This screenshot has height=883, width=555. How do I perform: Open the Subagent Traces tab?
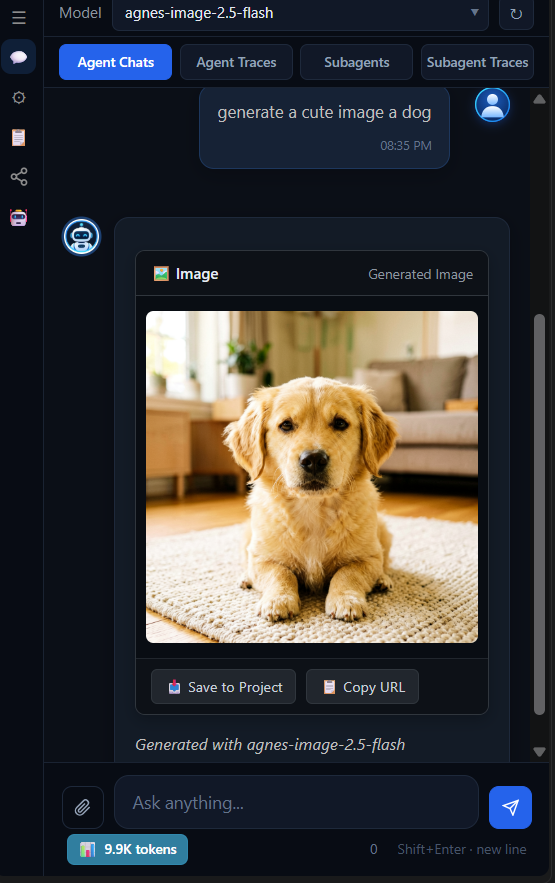tap(477, 62)
